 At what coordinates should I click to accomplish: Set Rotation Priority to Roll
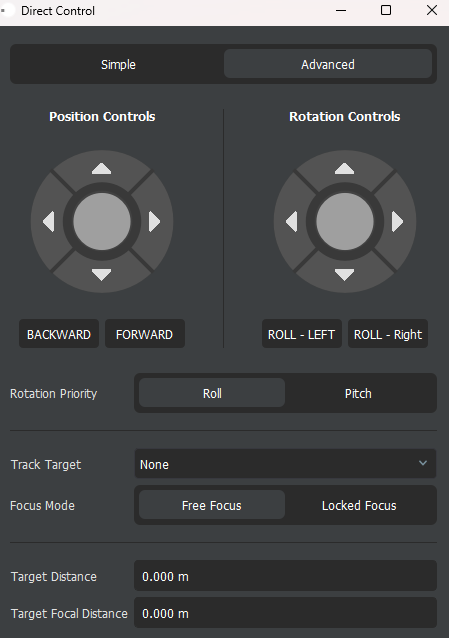pos(212,393)
